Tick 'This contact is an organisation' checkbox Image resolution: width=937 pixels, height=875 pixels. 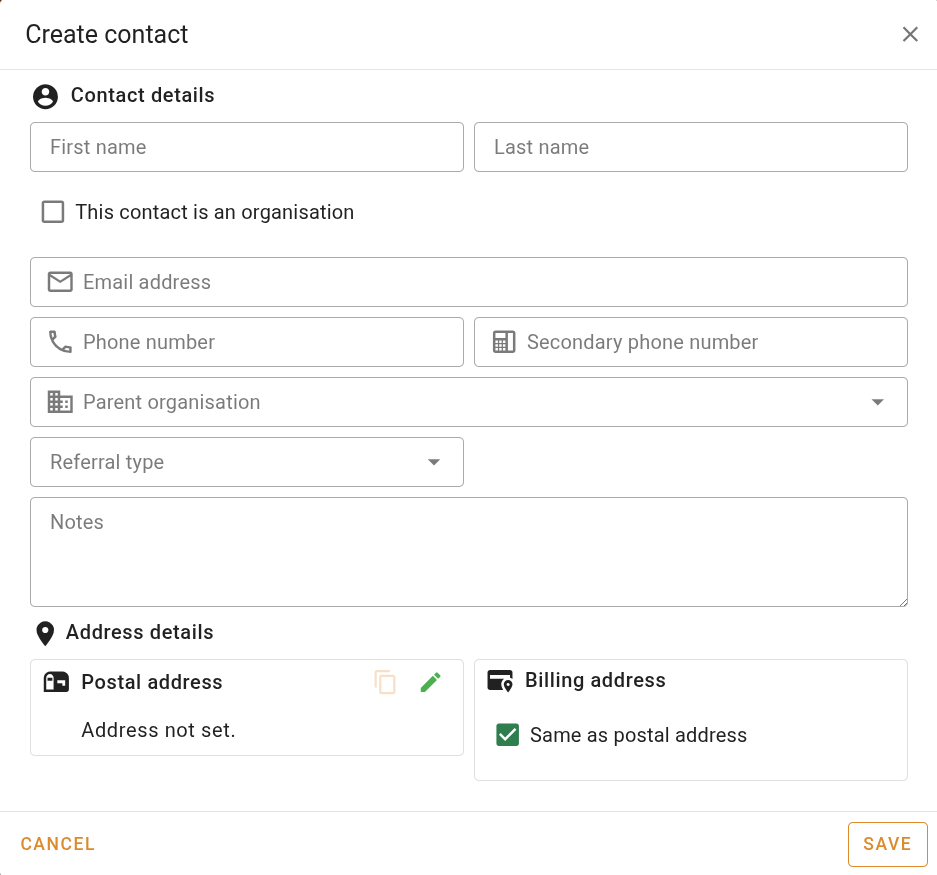(x=53, y=212)
